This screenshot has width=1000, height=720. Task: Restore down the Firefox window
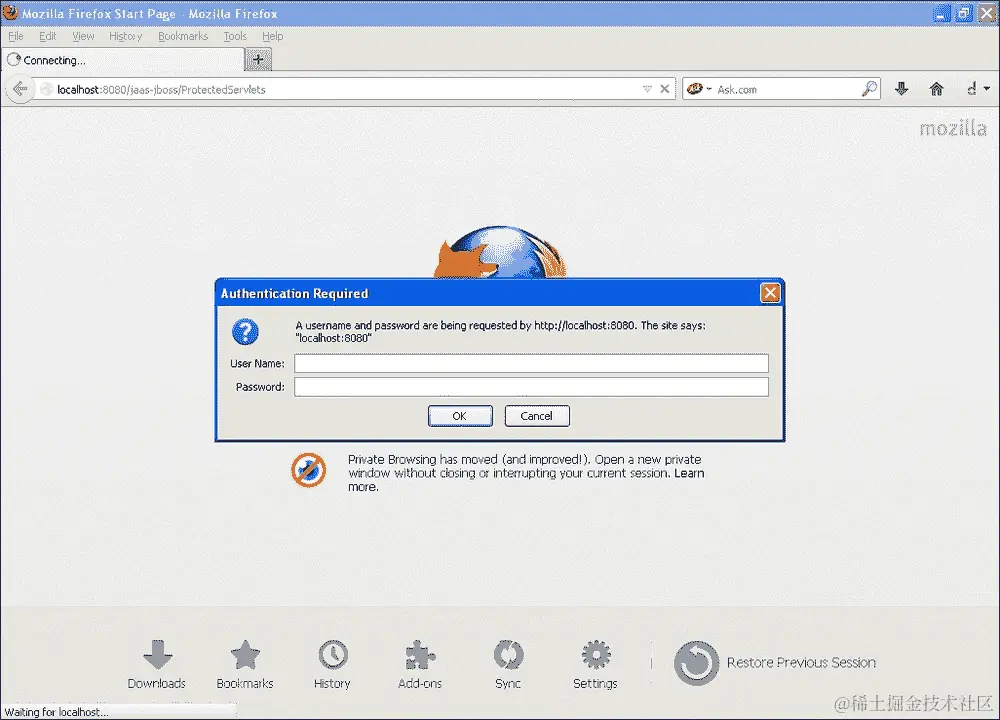[964, 13]
